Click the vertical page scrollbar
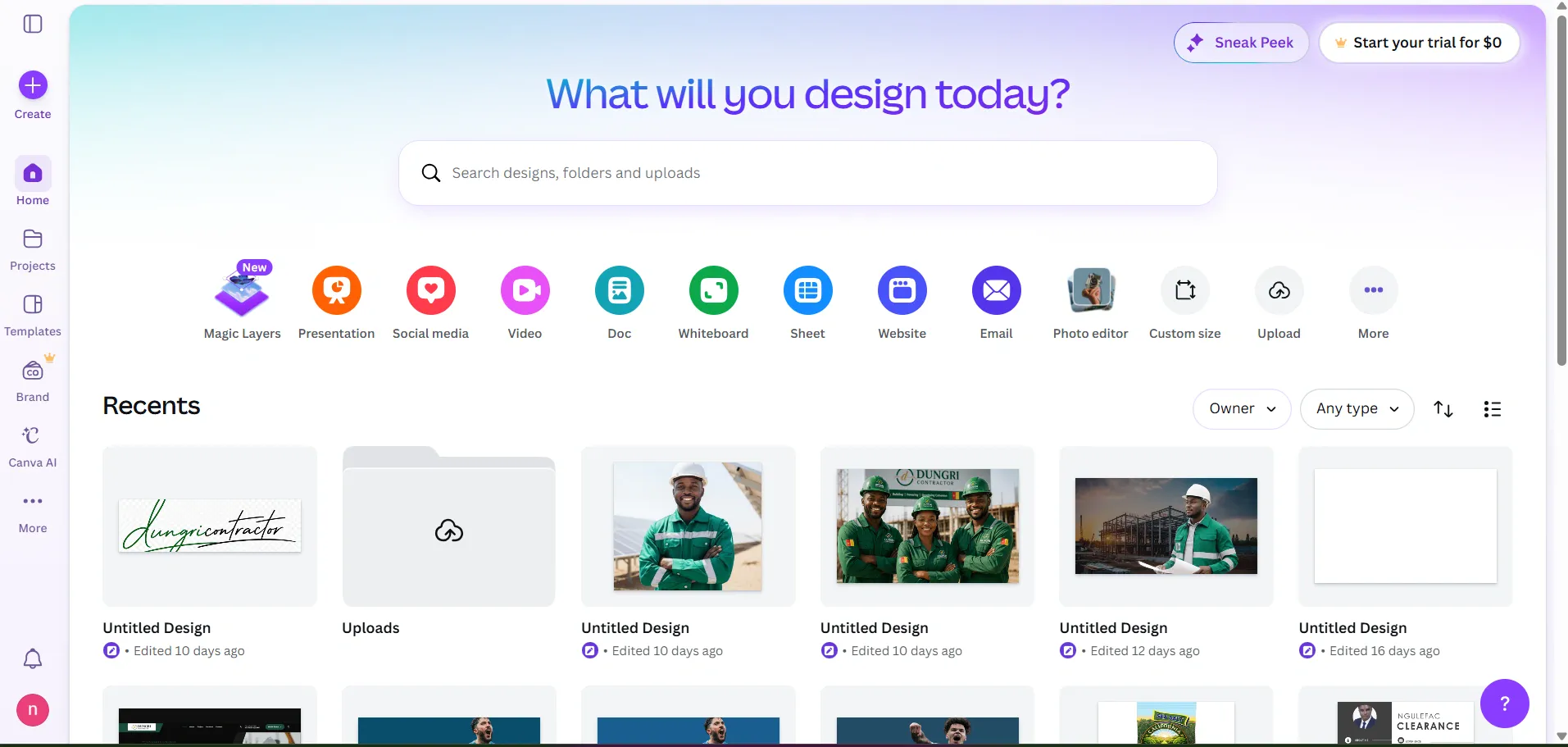The width and height of the screenshot is (1568, 747). (1561, 189)
